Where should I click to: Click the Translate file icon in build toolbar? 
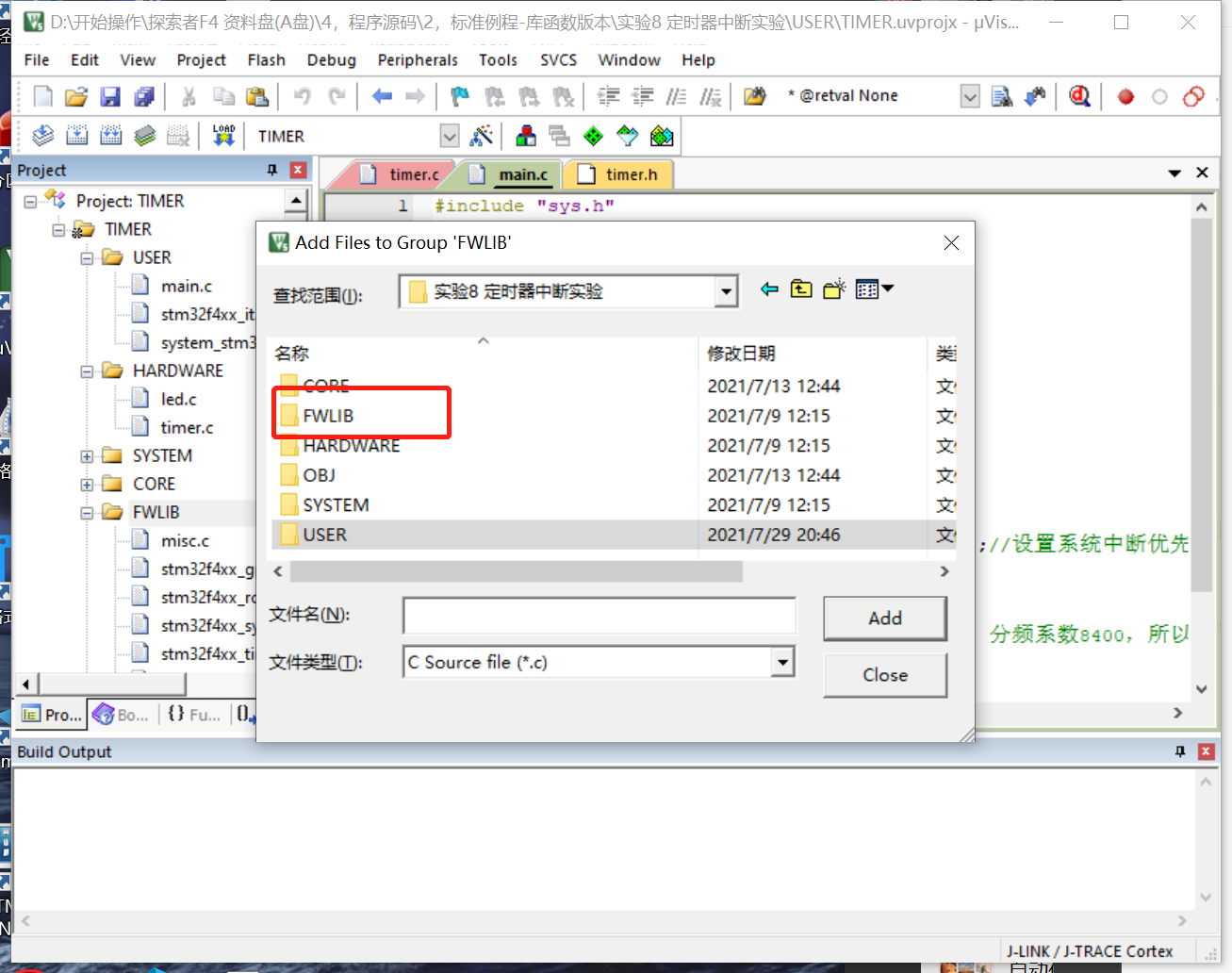pos(43,136)
